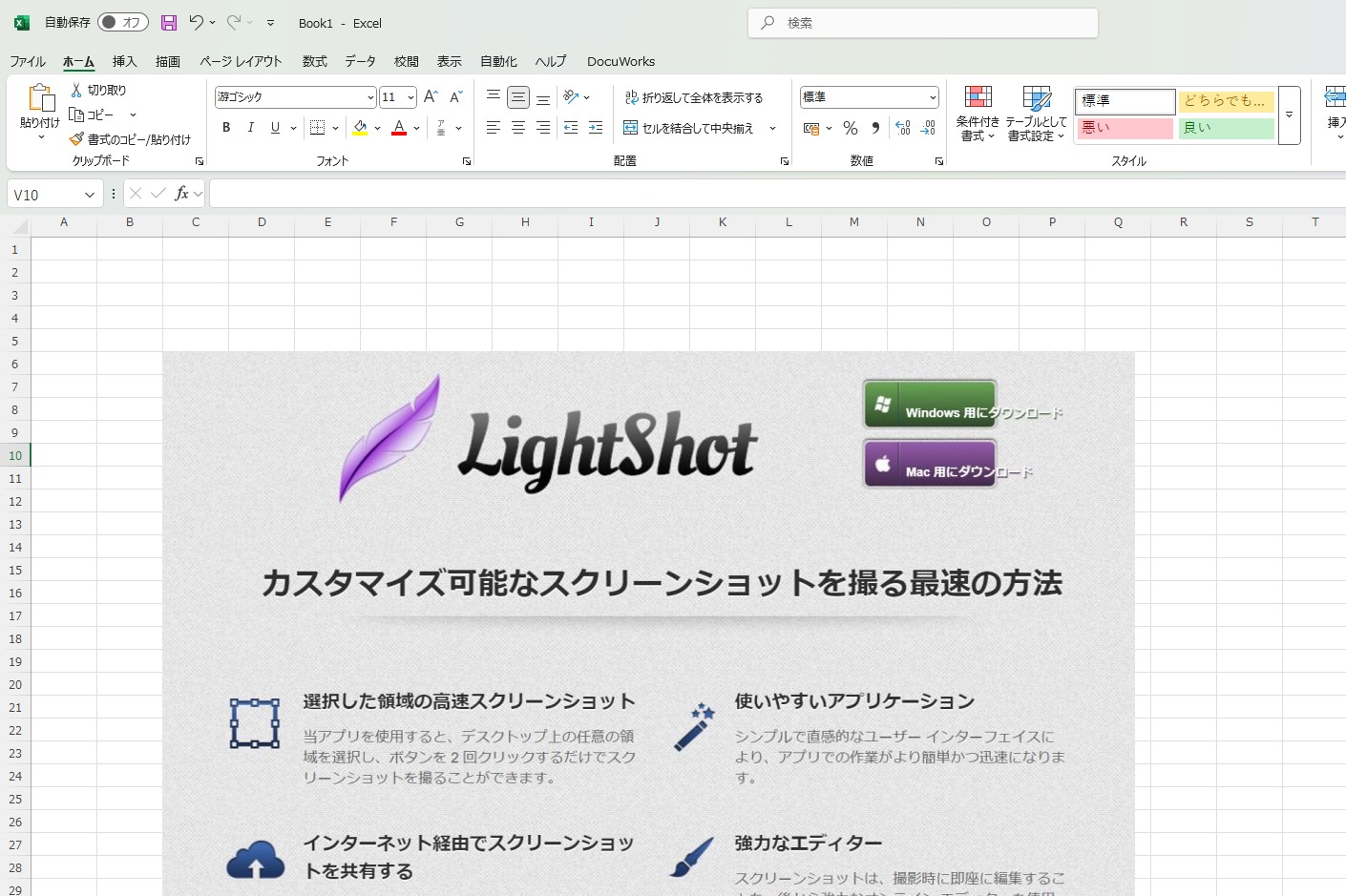Switch to the Data ribbon tab
Viewport: 1346px width, 896px height.
(x=360, y=61)
